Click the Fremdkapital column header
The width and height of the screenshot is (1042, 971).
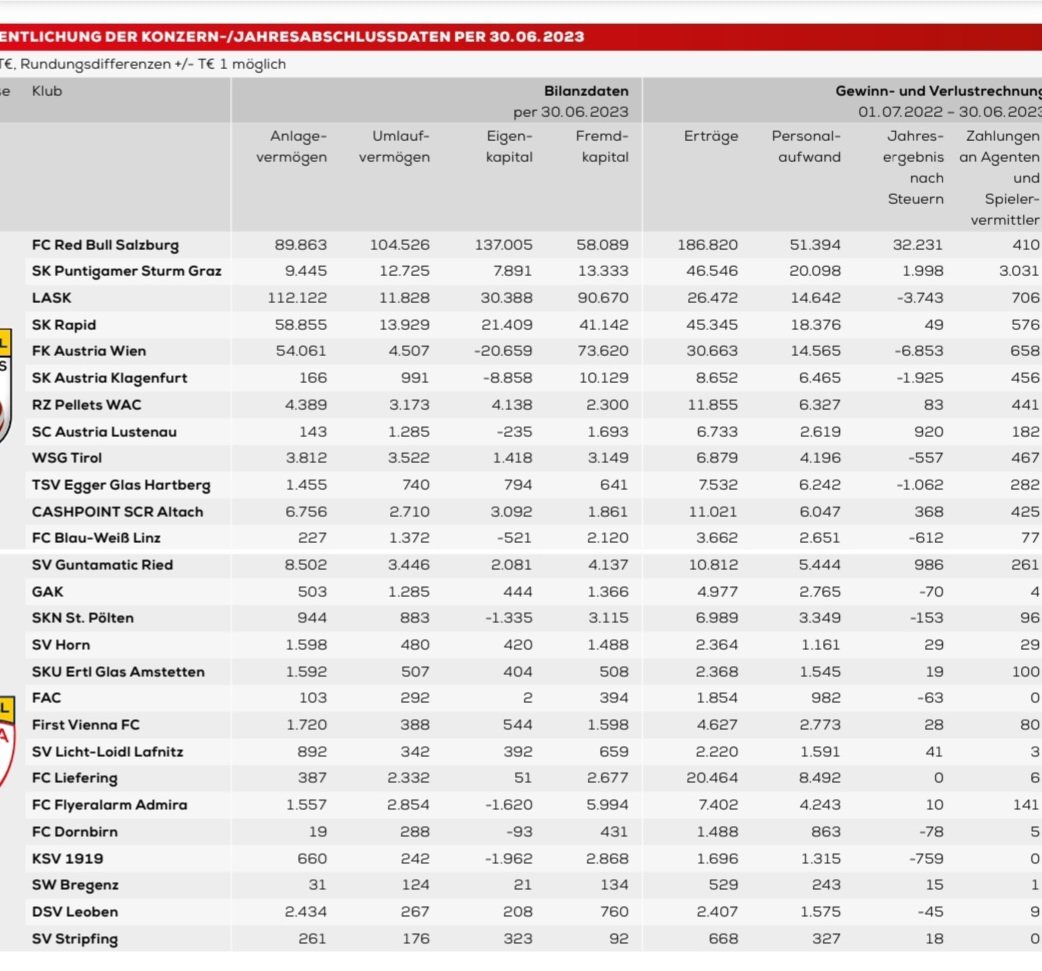coord(602,146)
